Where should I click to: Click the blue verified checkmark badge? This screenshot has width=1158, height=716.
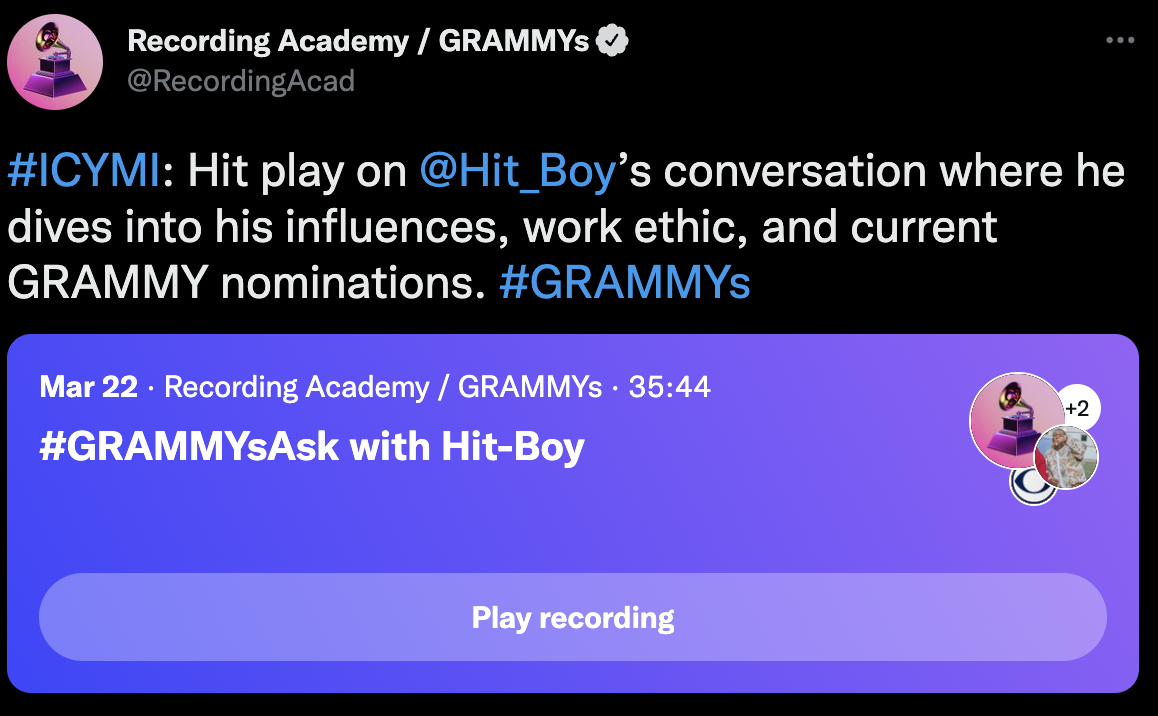tap(612, 41)
